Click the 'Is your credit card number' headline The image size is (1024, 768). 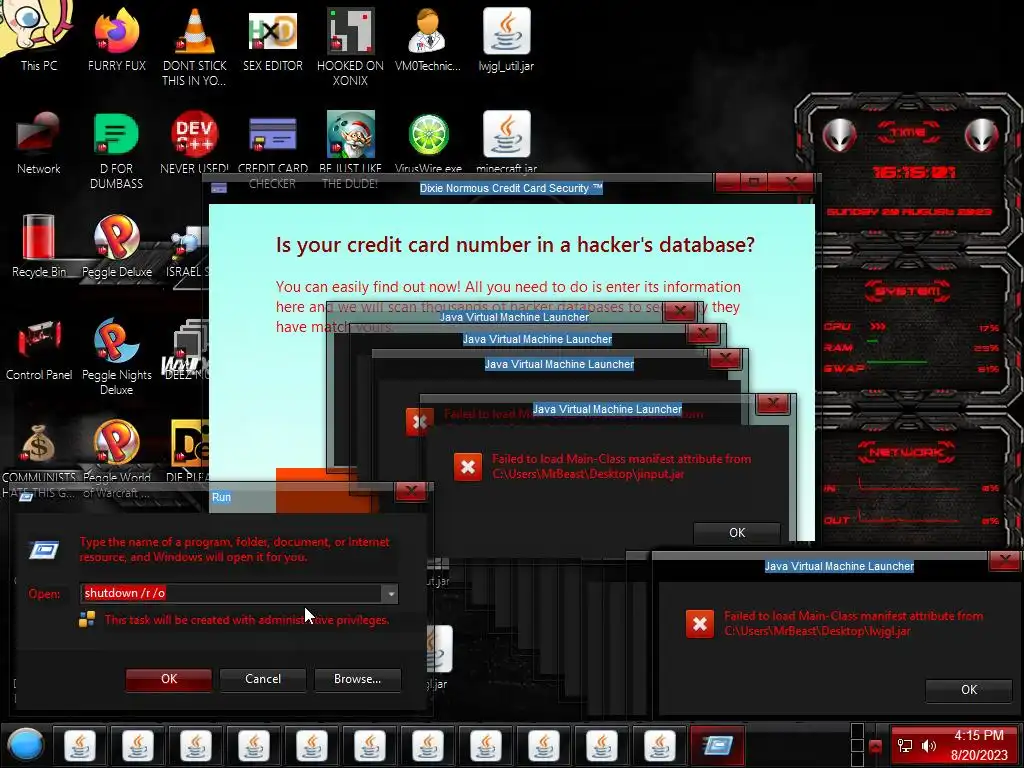click(515, 245)
